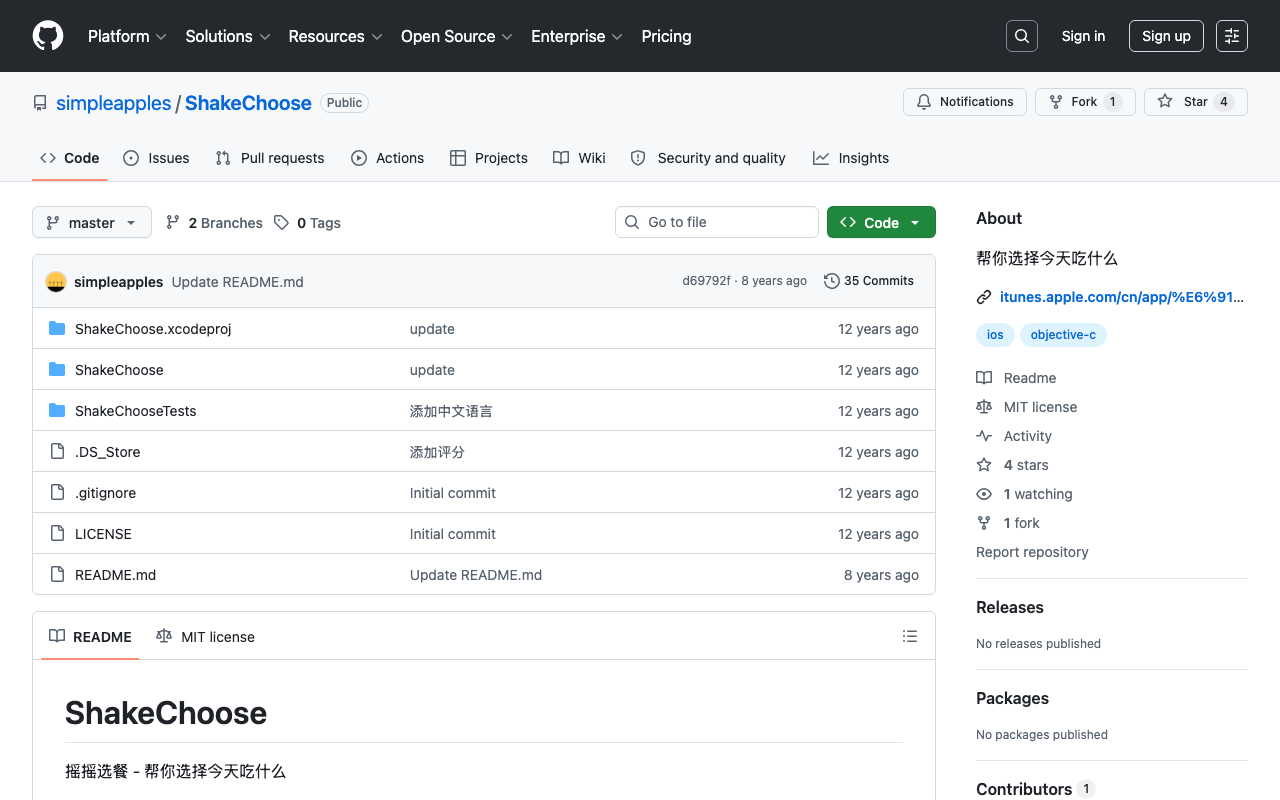The height and width of the screenshot is (800, 1280).
Task: Switch to the MIT license tab
Action: point(205,637)
